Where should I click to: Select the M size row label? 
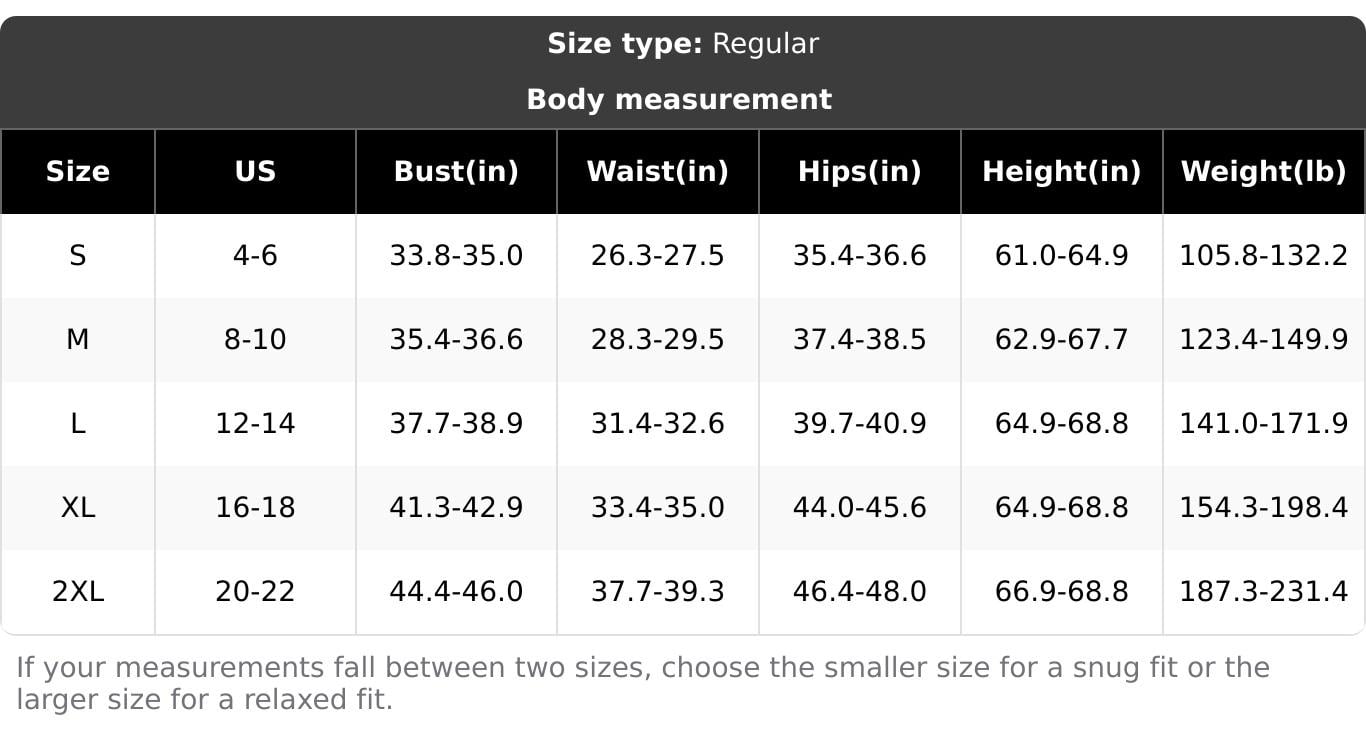pos(78,340)
